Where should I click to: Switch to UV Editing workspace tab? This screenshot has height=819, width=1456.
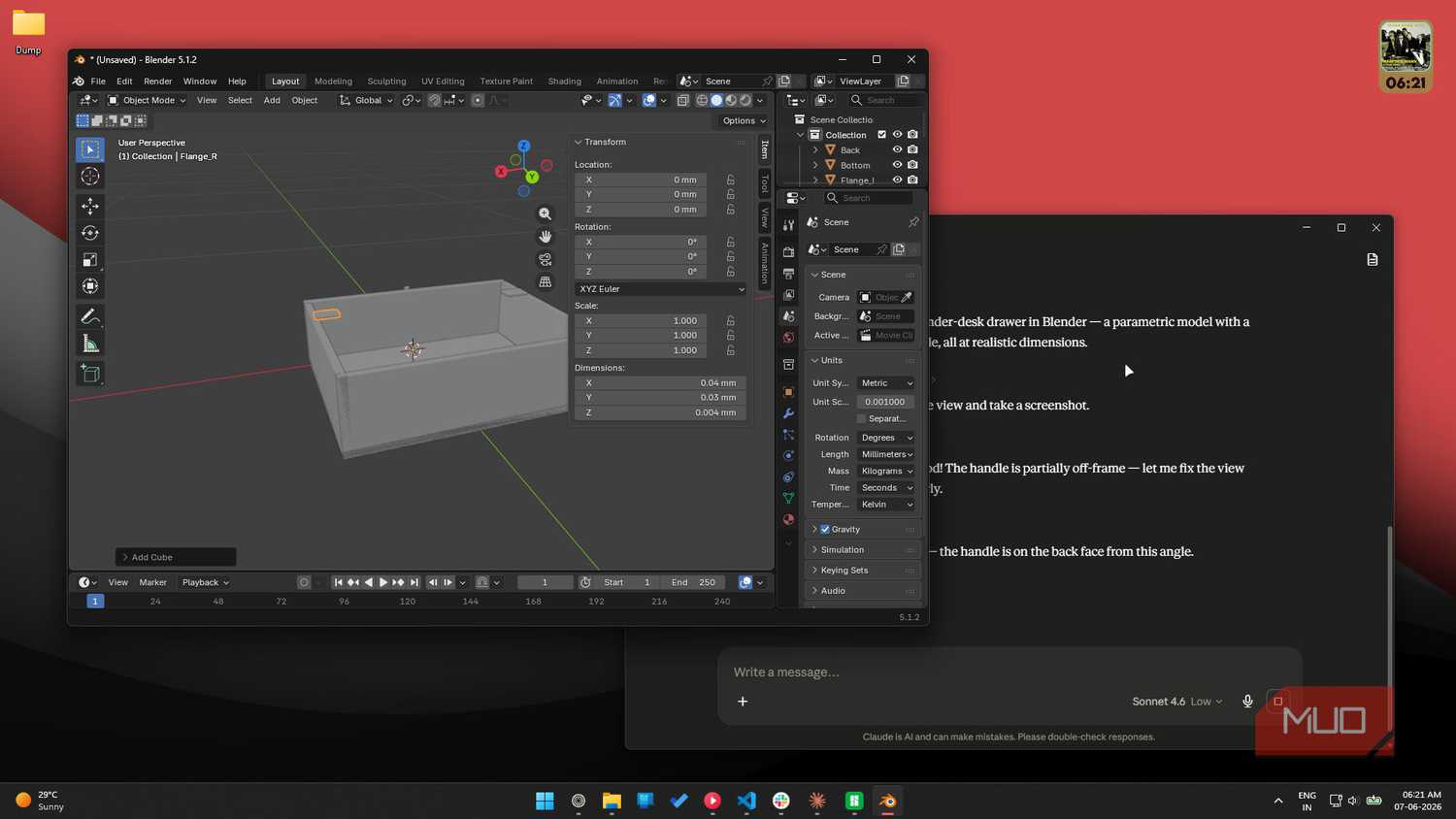tap(443, 82)
